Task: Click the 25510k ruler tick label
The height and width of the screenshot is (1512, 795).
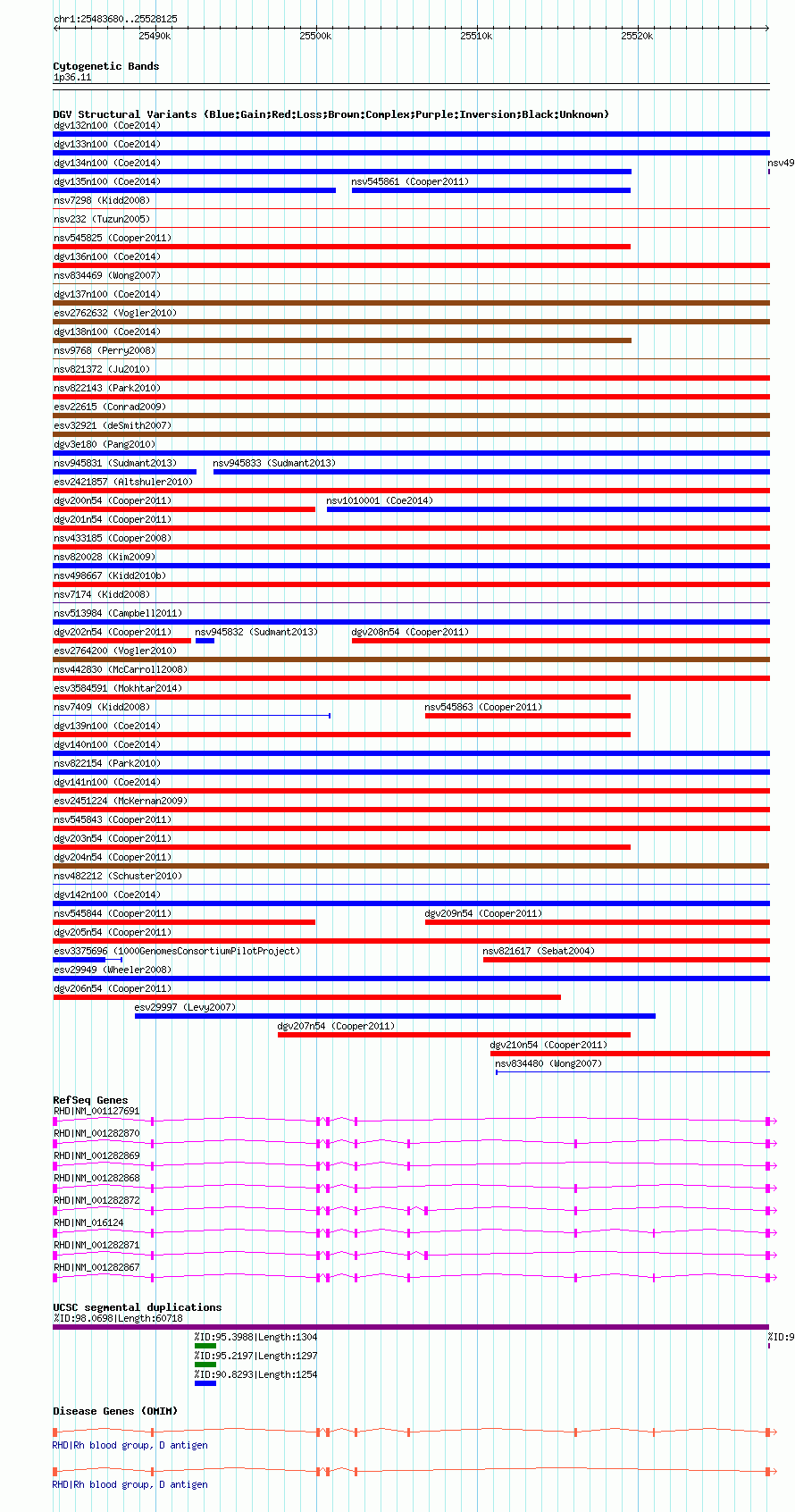Action: coord(476,36)
